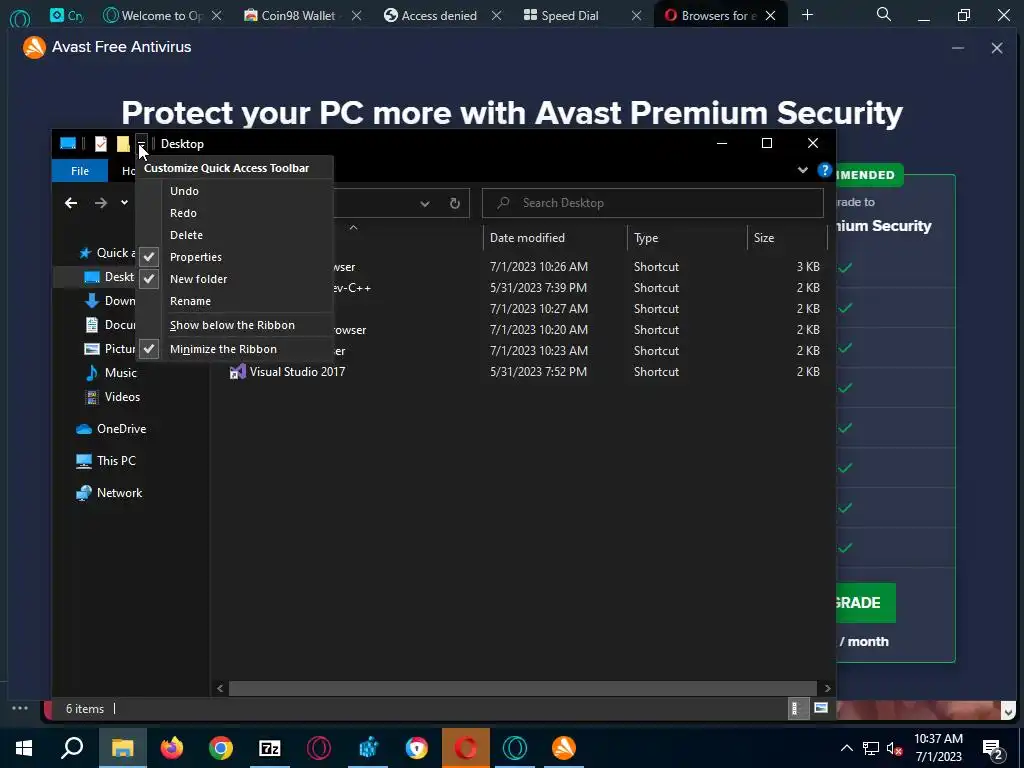Refresh the Desktop folder view

point(455,203)
